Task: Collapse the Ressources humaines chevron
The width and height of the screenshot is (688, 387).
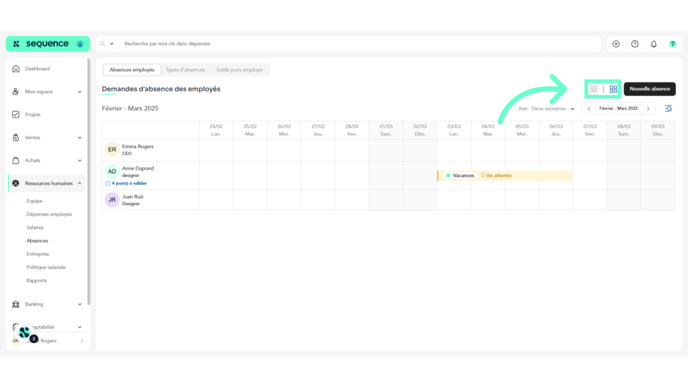Action: (x=79, y=183)
